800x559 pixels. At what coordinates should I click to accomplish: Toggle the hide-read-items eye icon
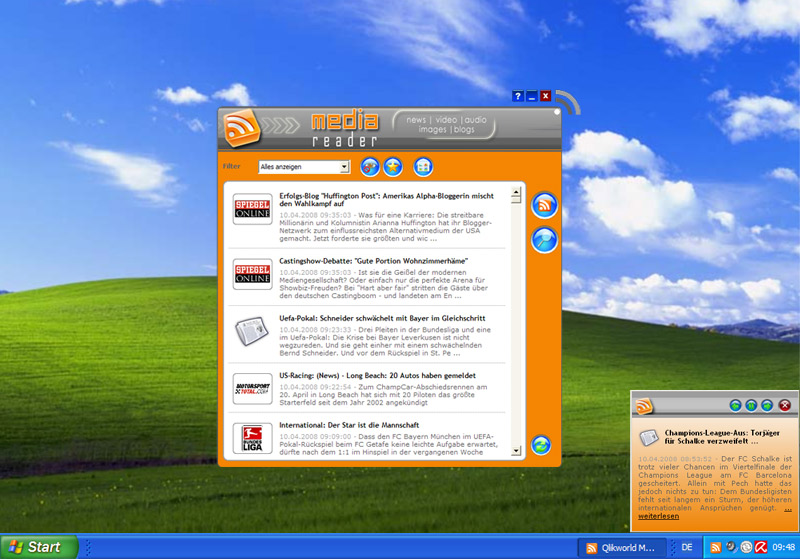[370, 167]
